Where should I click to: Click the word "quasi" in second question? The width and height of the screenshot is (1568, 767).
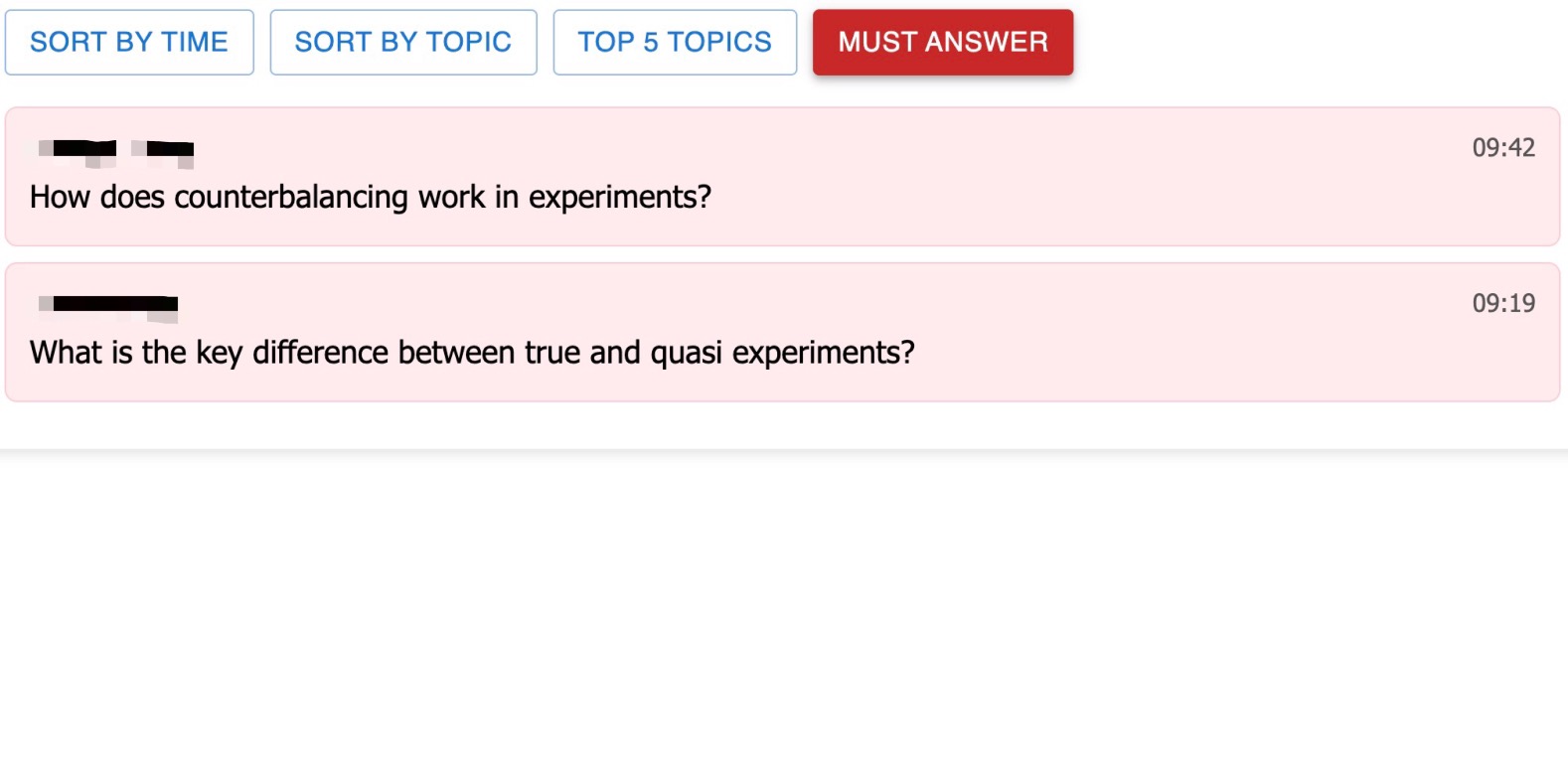tap(686, 353)
